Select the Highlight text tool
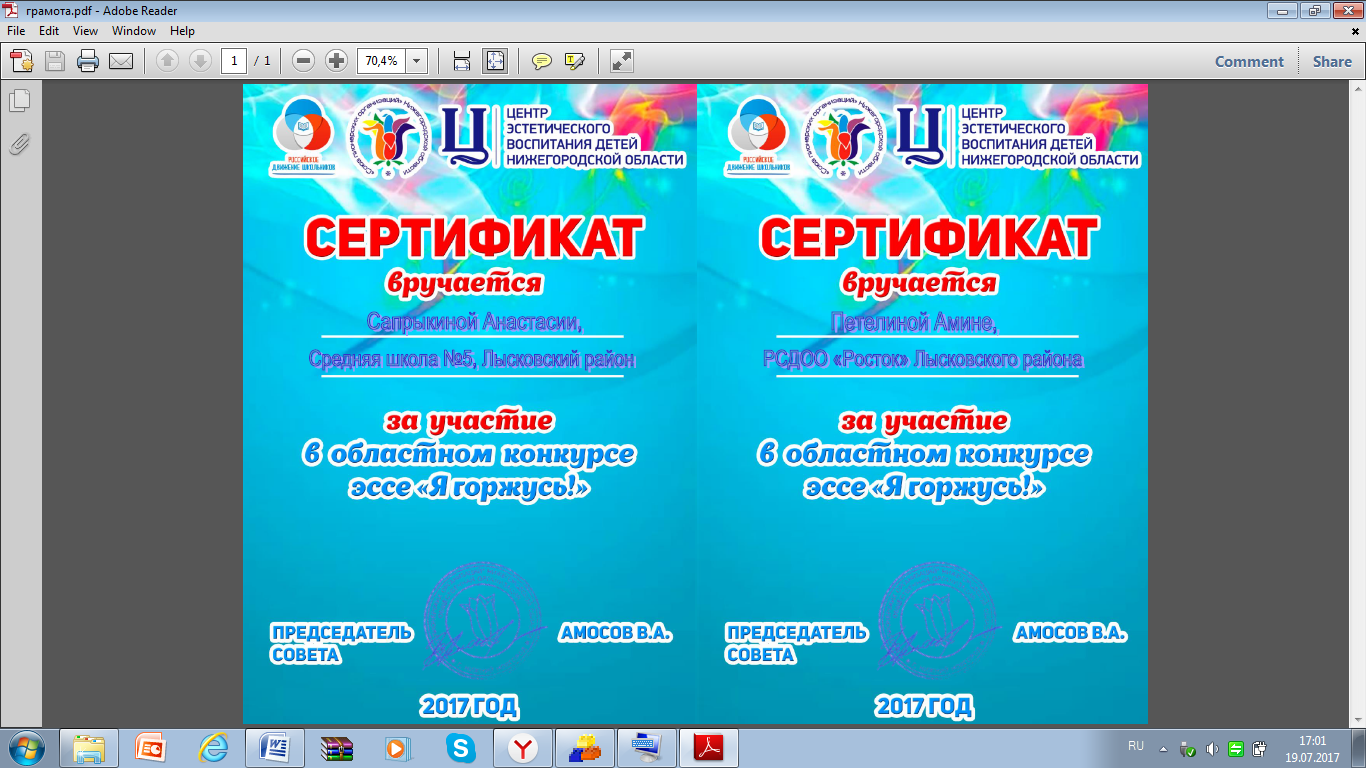 pos(575,61)
